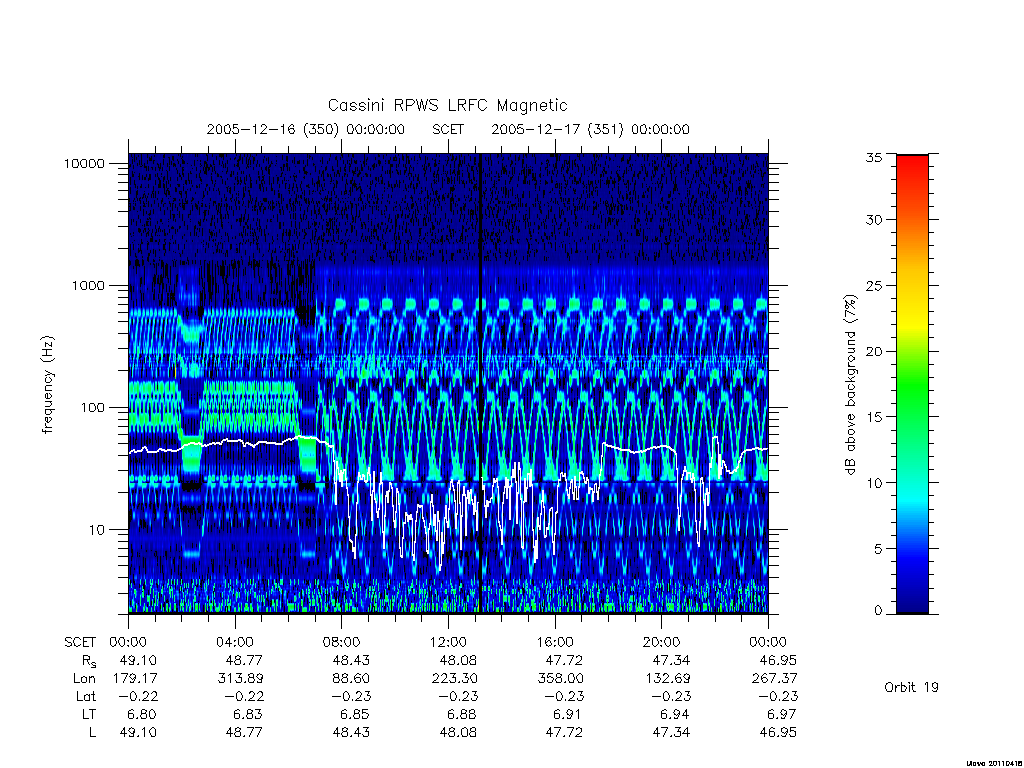
Task: Click the 'Rs' row label
Action: tap(89, 661)
